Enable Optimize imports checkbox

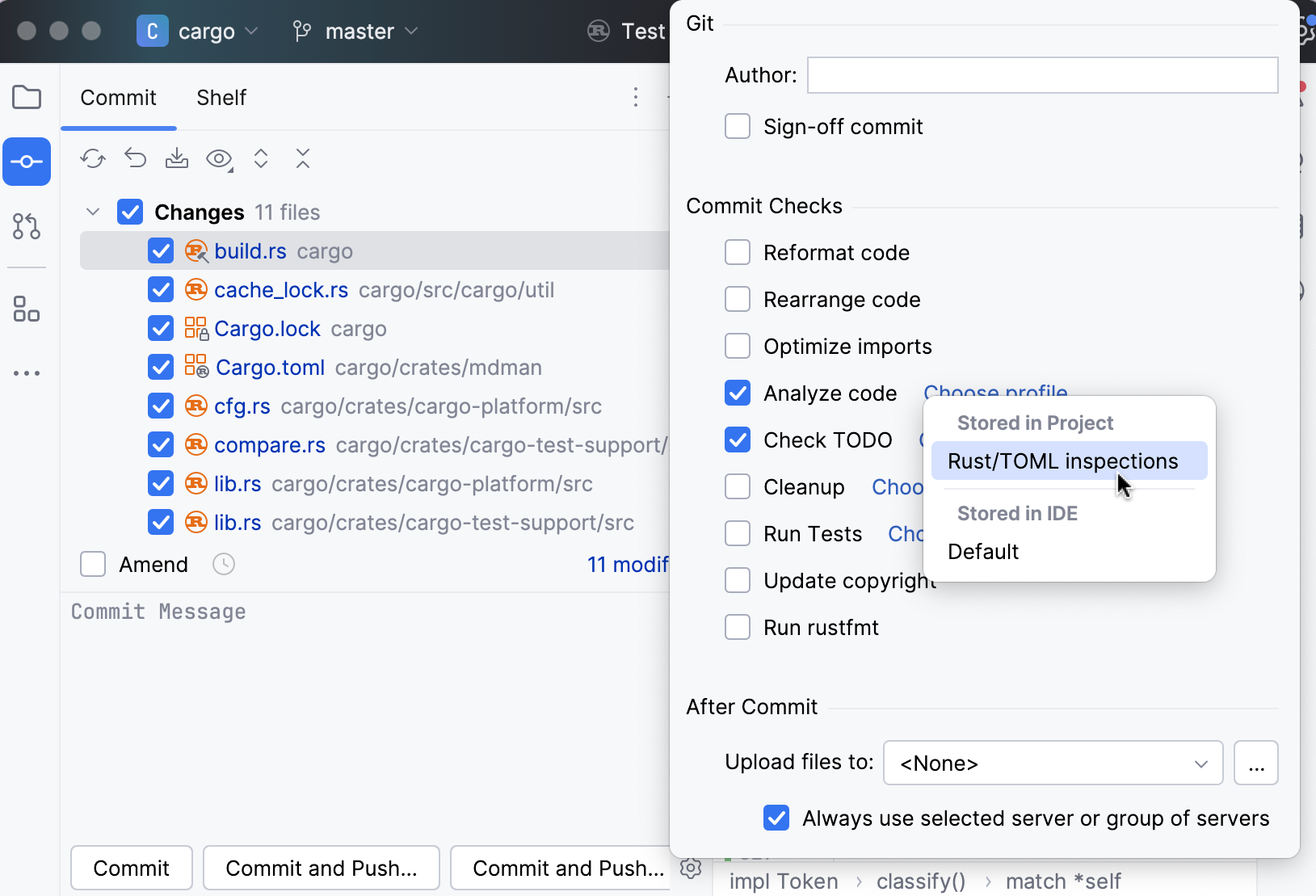point(738,347)
